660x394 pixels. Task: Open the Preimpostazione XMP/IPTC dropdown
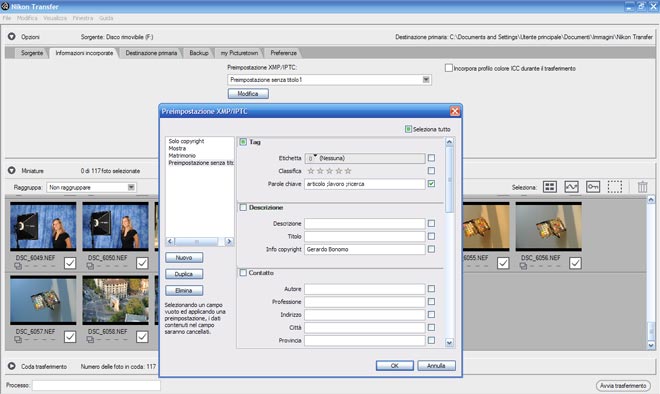tap(426, 80)
